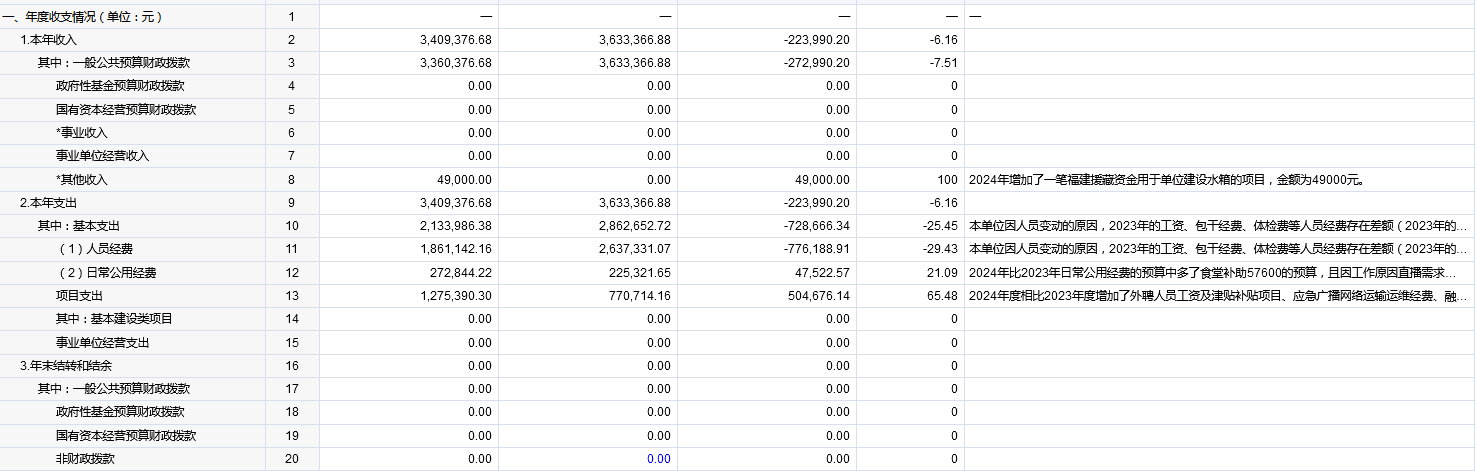Click 国有资本经营预算财政拨款 label in row 19

(x=126, y=436)
